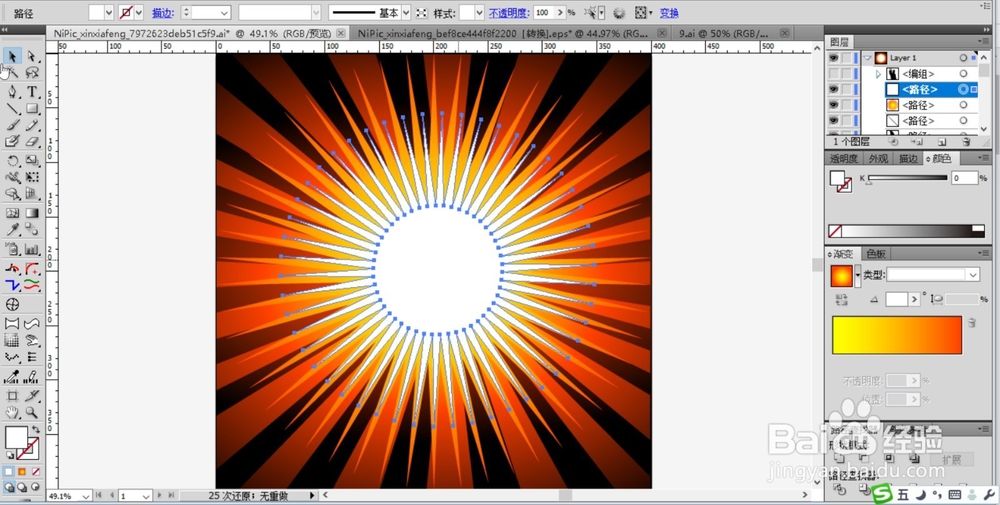Toggle lock box for Layer 1
This screenshot has height=505, width=1000.
[846, 58]
